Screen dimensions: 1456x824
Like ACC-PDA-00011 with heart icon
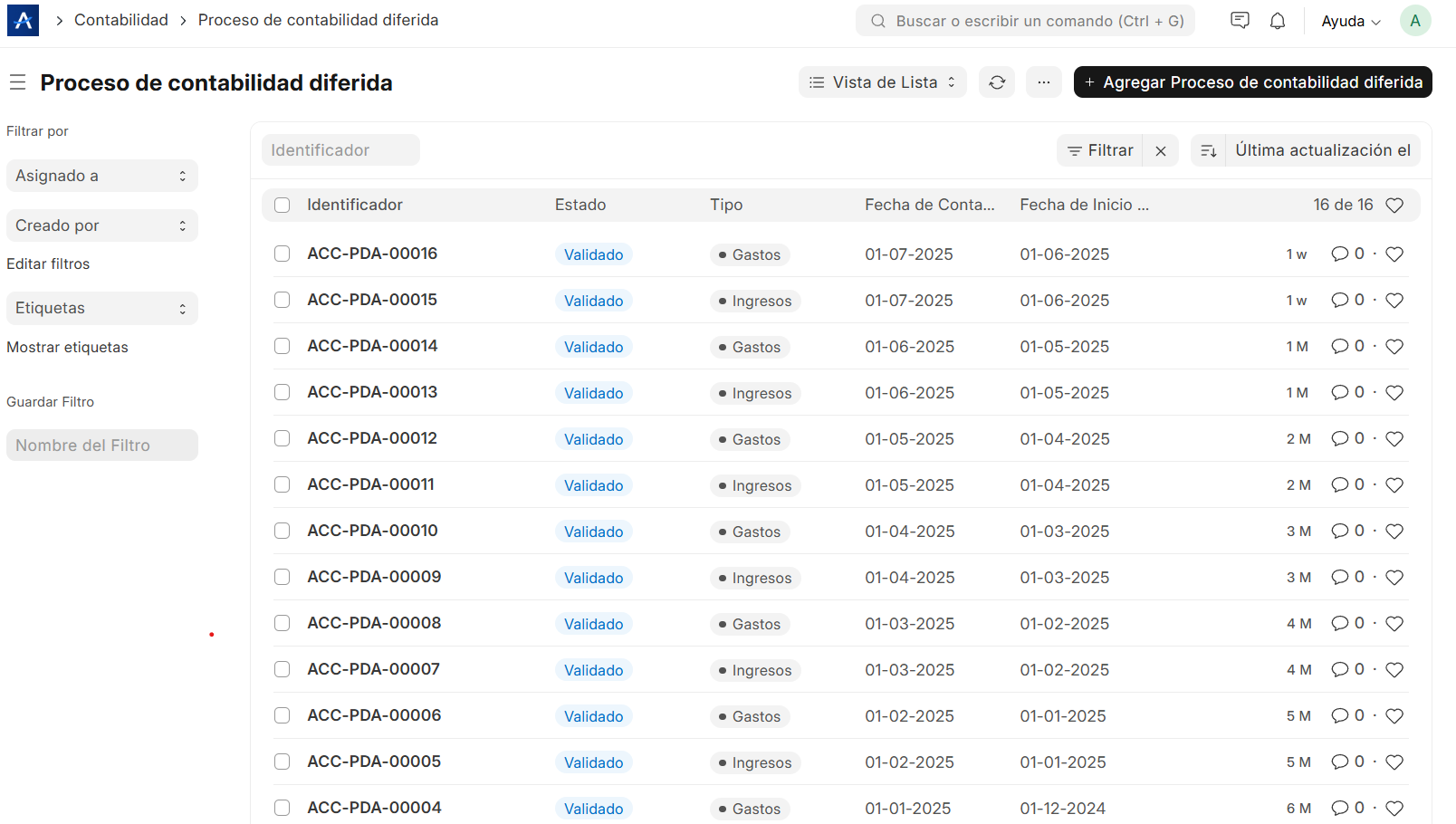click(x=1394, y=485)
